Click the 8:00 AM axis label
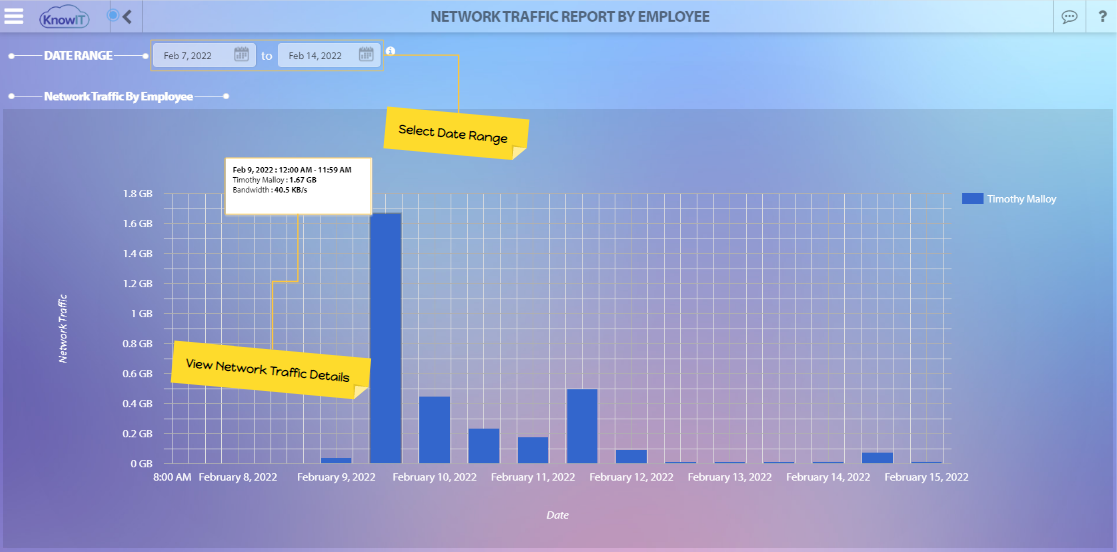Screen dimensions: 1117x552 172,477
